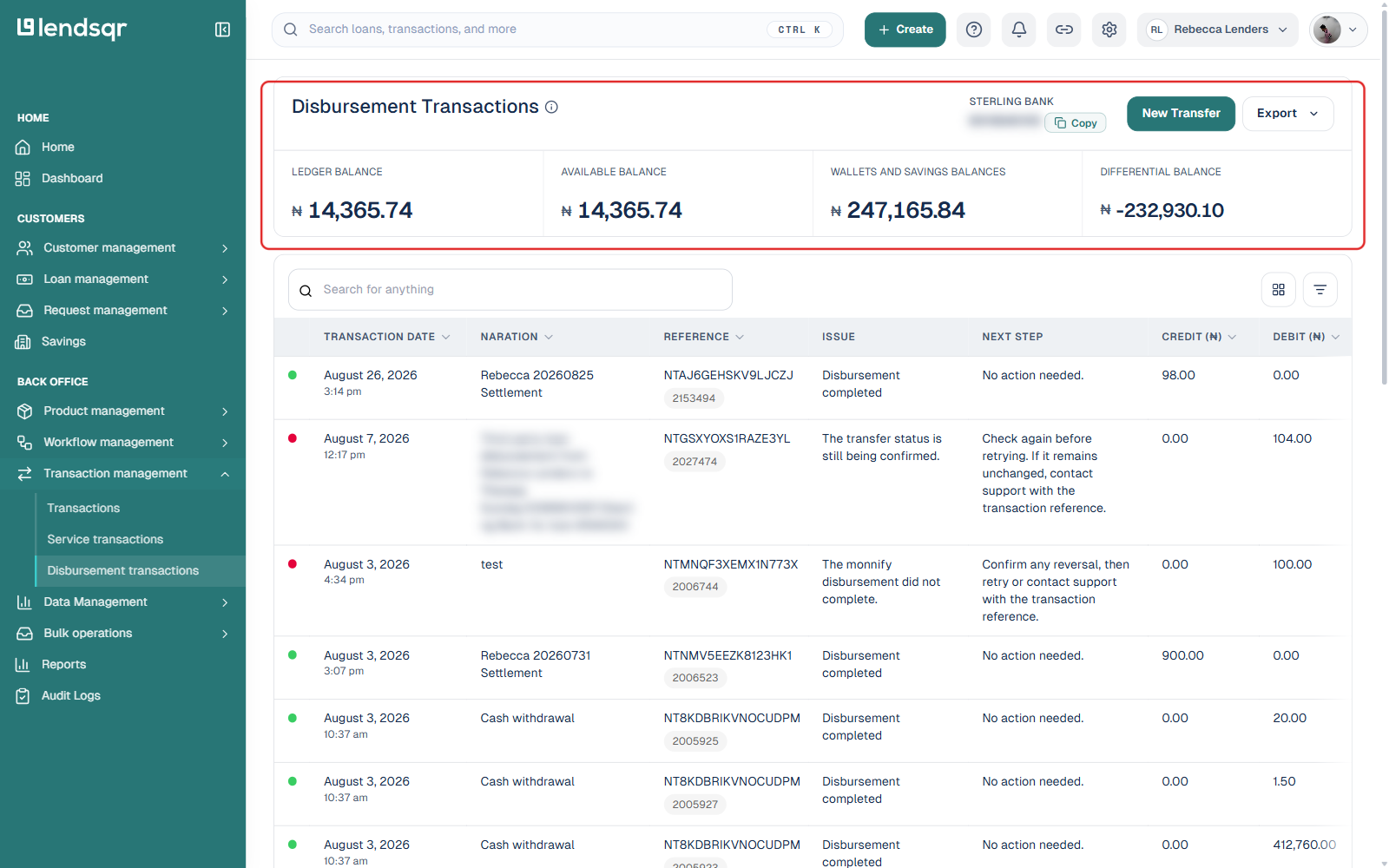
Task: Sort by Transaction Date column
Action: [386, 337]
